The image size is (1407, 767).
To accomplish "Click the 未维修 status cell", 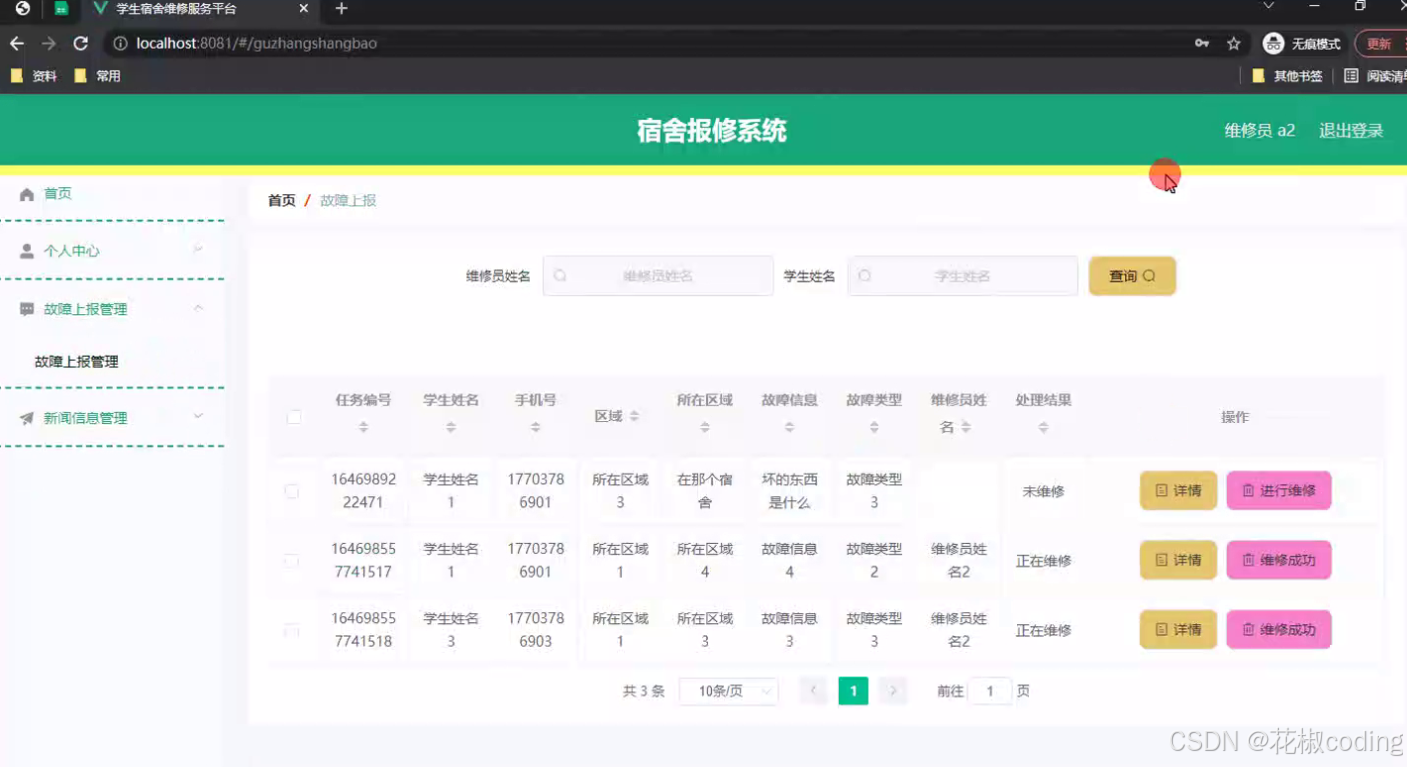I will point(1043,492).
